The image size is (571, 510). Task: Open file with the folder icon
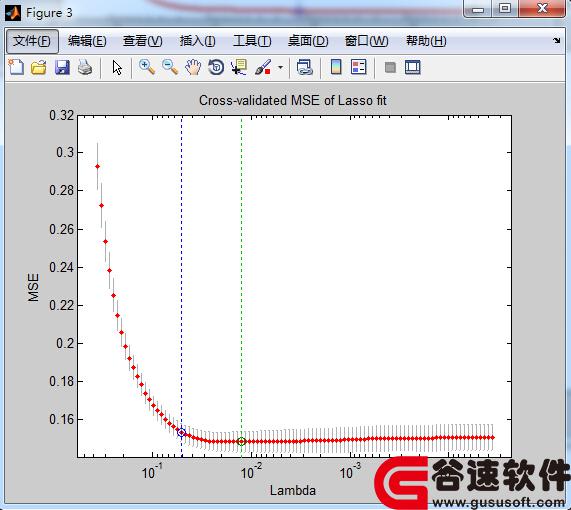[x=39, y=67]
